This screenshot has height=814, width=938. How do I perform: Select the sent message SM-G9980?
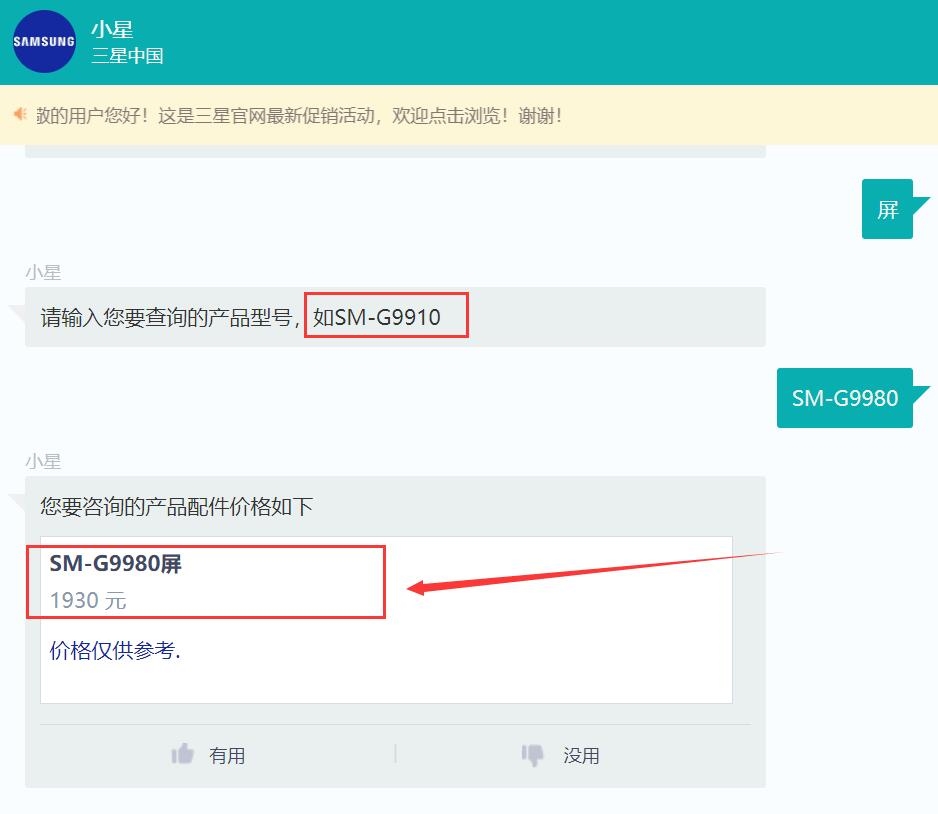coord(845,398)
